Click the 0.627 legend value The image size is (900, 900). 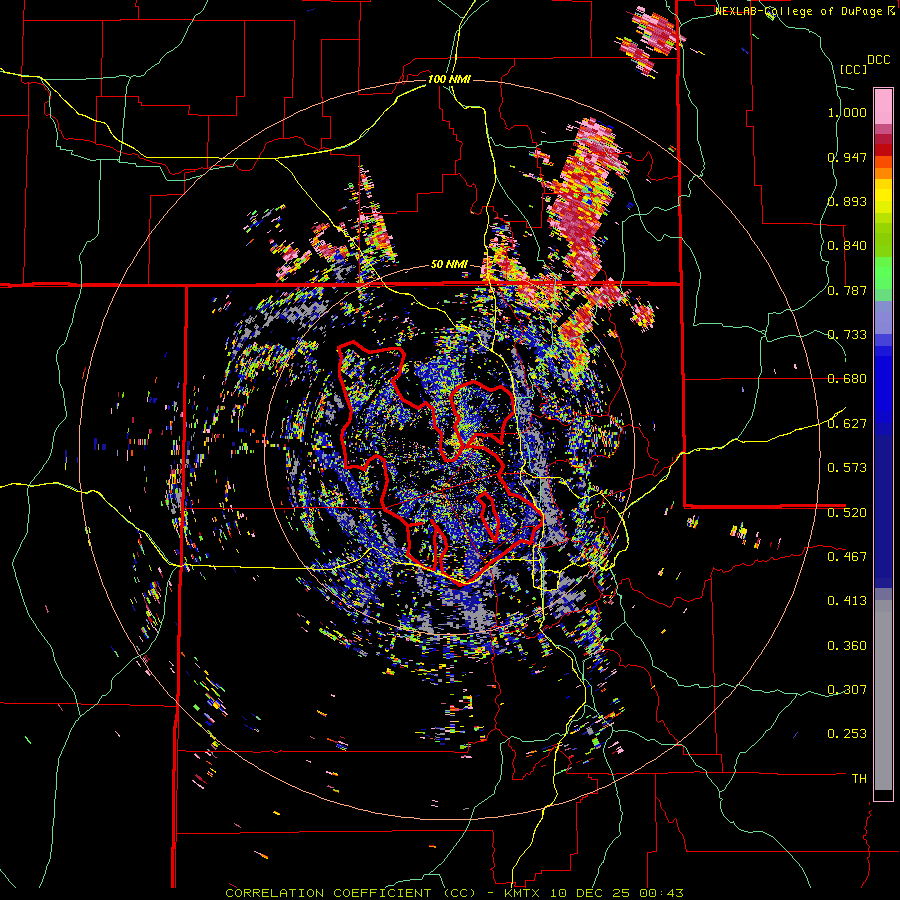coord(847,424)
